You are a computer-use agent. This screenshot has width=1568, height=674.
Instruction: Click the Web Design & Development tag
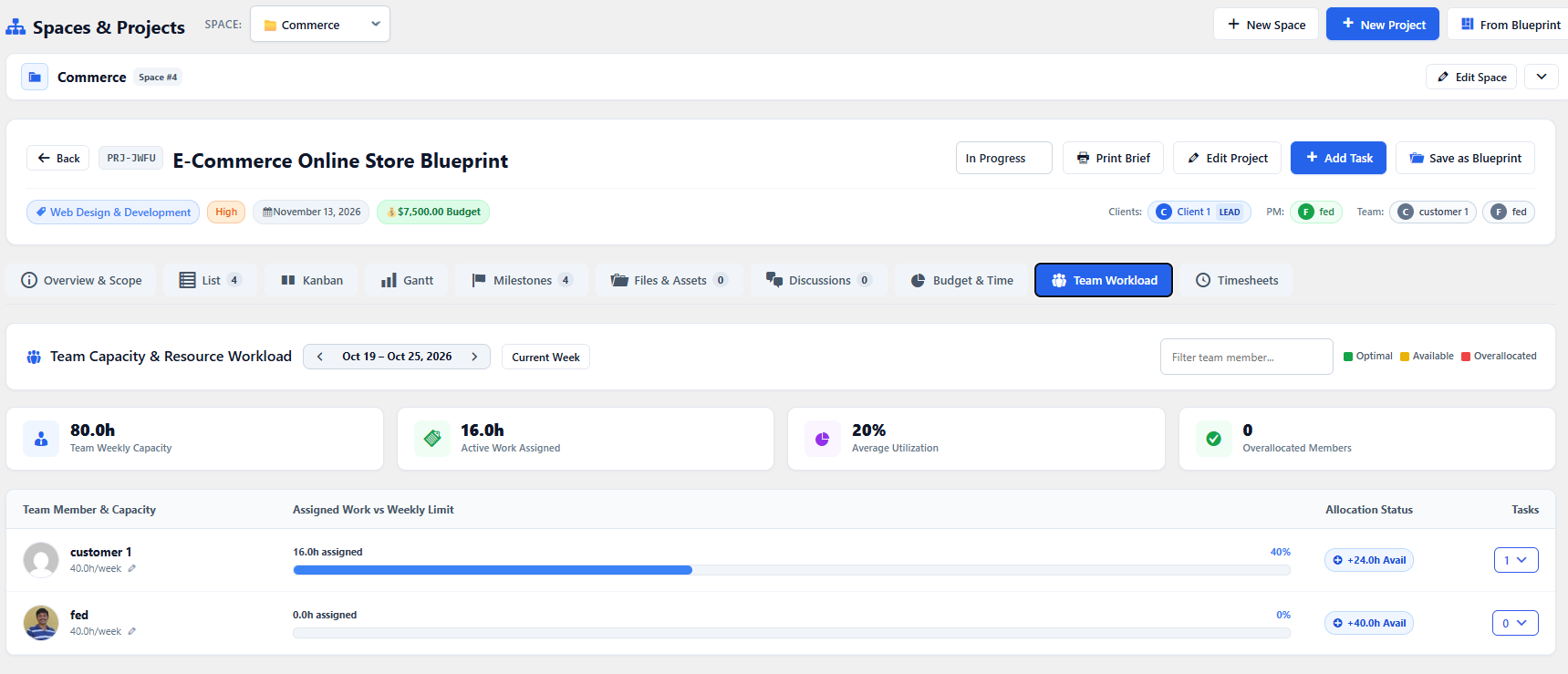pos(113,212)
